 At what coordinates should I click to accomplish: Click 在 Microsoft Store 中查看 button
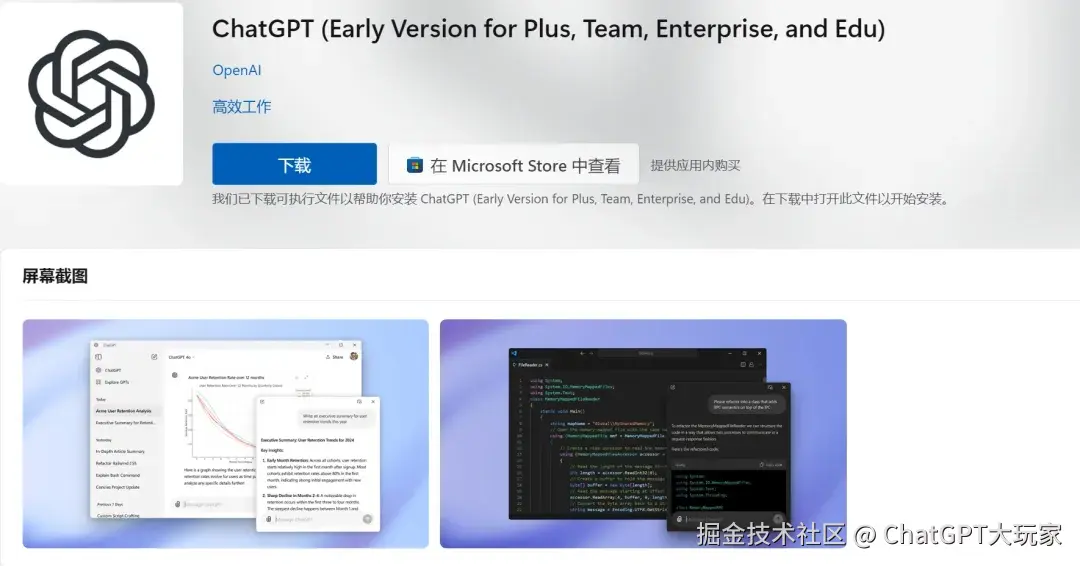[514, 164]
